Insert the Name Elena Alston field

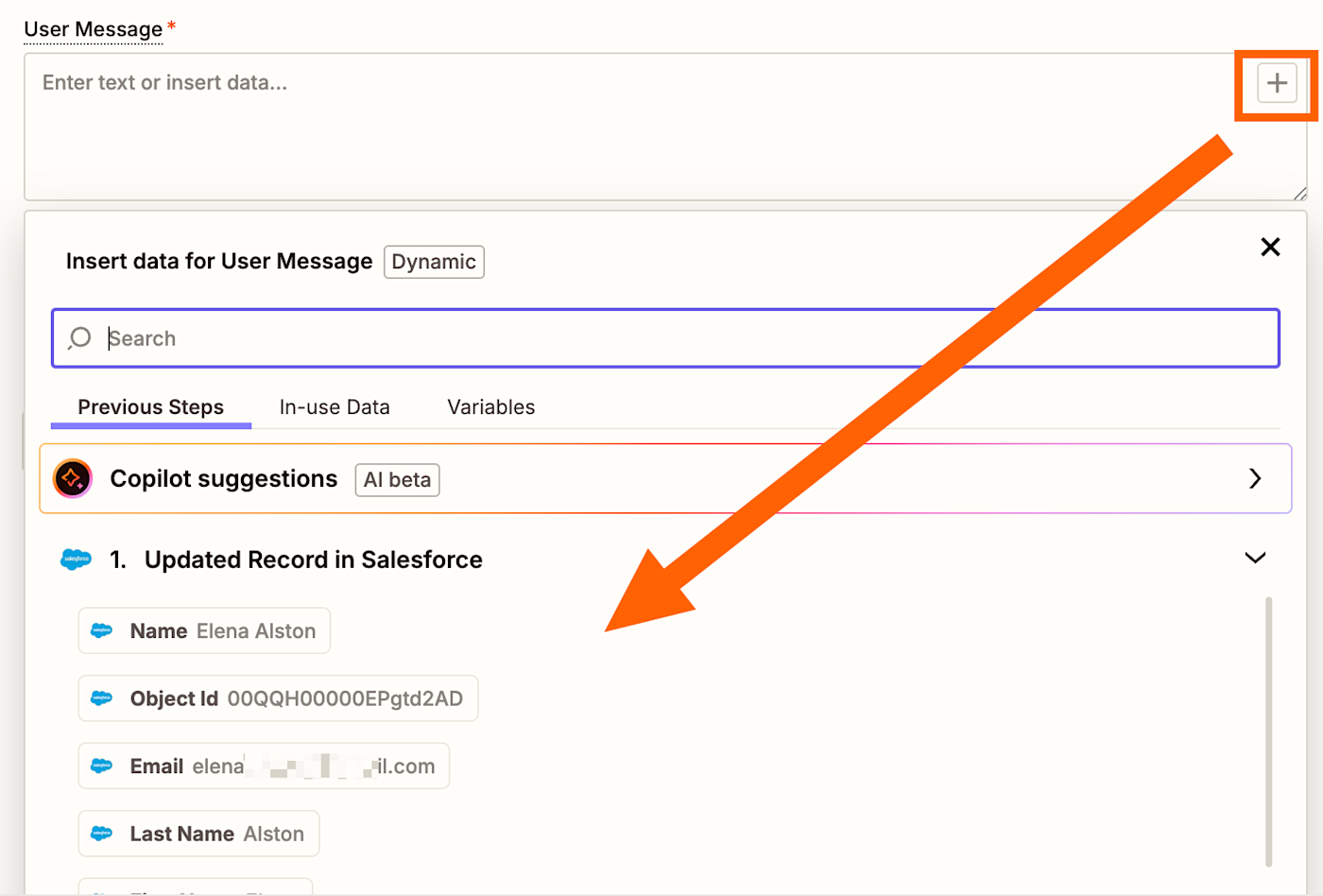tap(204, 630)
